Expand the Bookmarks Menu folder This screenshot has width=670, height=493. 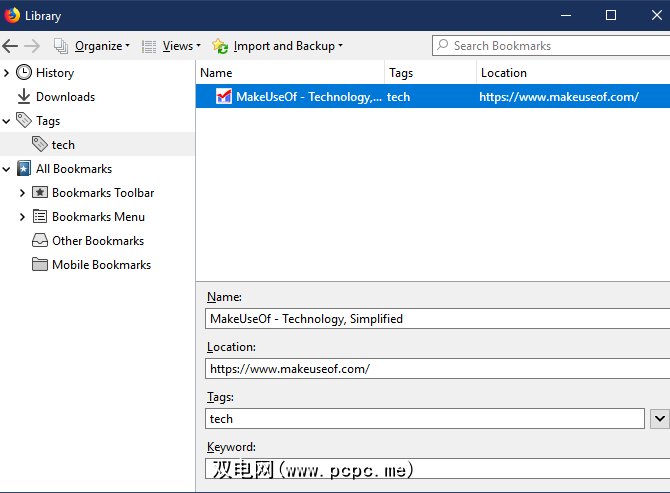(x=22, y=216)
